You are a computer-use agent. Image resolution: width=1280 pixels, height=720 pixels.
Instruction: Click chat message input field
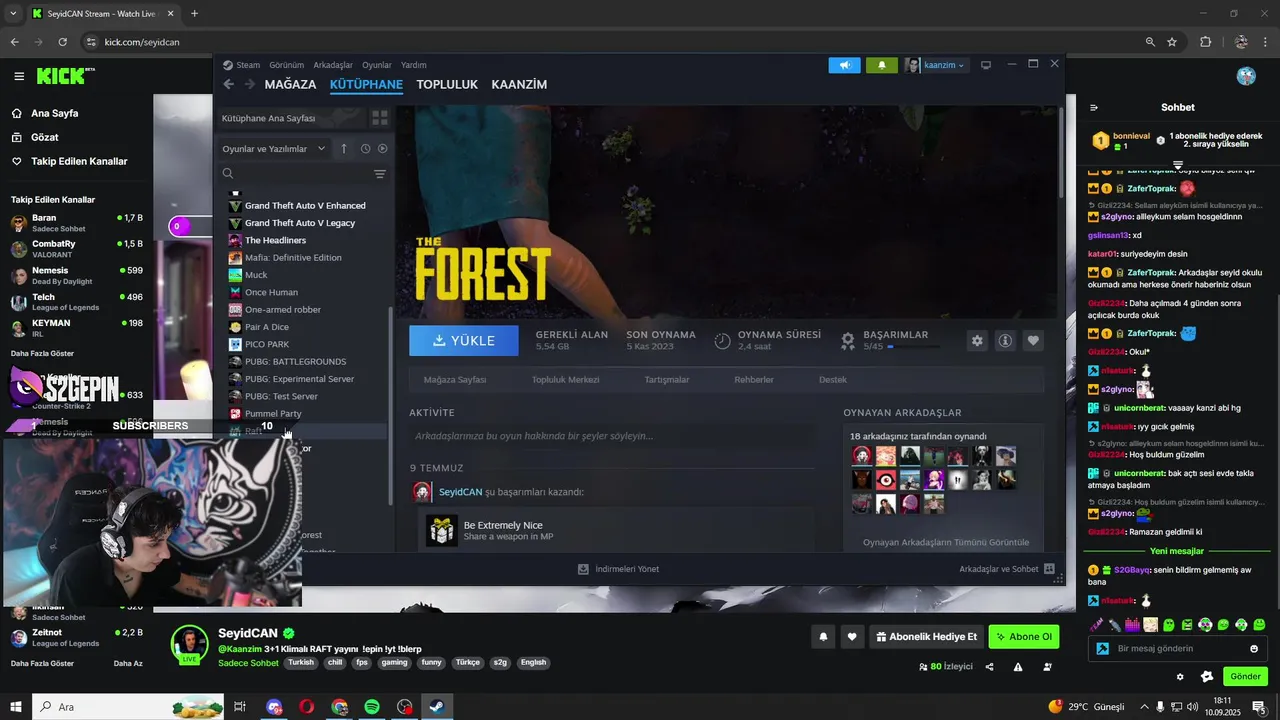click(1178, 648)
